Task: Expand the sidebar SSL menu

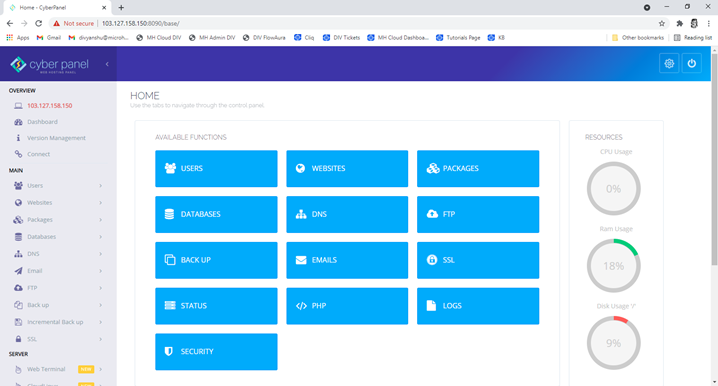Action: coord(58,339)
